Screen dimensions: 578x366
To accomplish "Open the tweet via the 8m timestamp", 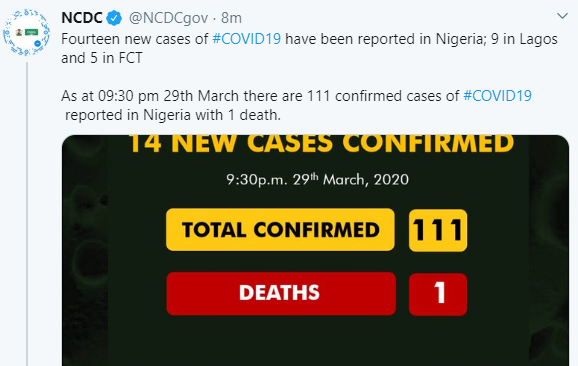I will click(x=231, y=18).
